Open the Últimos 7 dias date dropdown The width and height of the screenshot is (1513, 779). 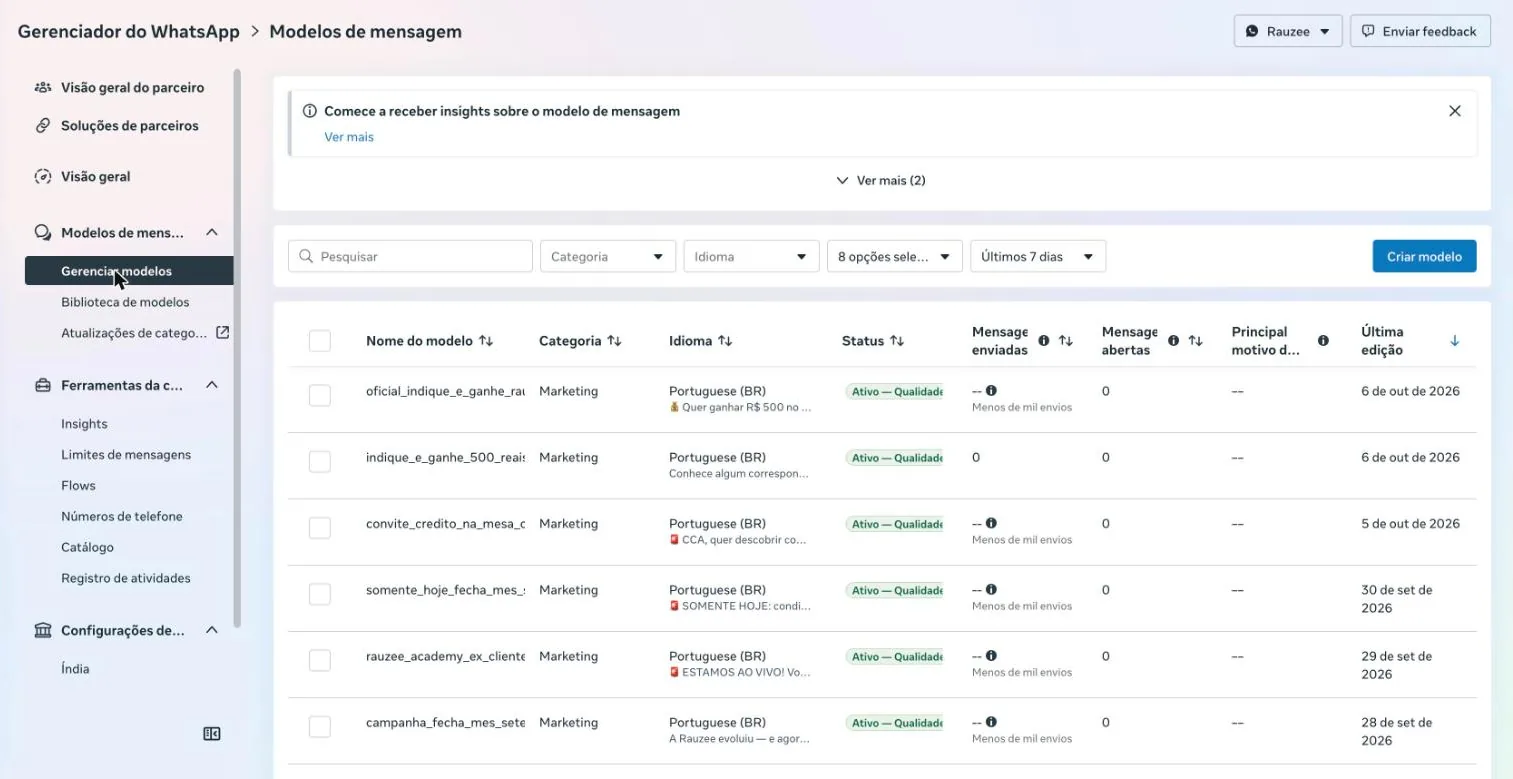click(1038, 256)
